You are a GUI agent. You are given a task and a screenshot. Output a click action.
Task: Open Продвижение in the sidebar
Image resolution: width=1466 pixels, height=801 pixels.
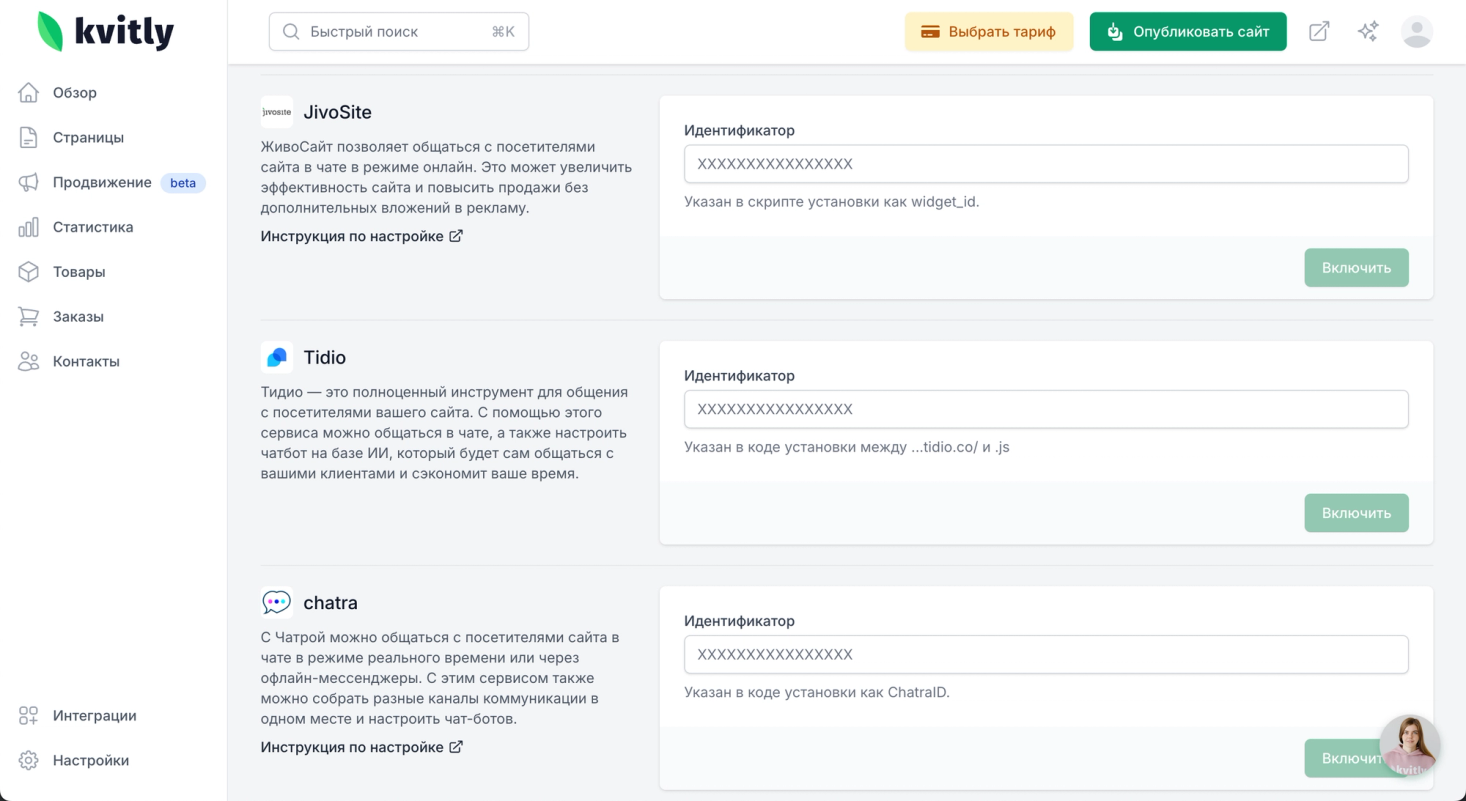click(102, 182)
